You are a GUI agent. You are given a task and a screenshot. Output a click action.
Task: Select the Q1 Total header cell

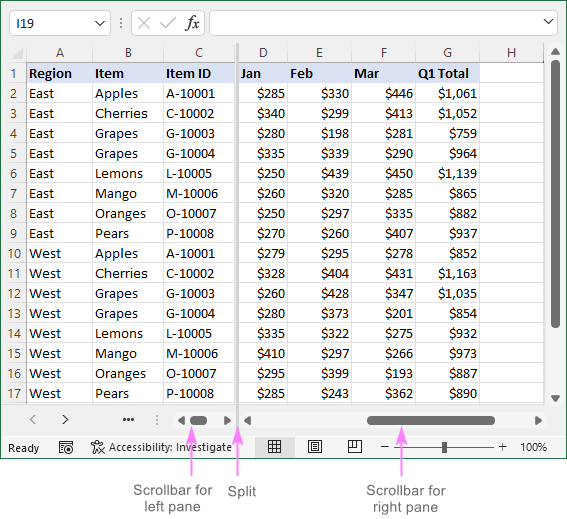[x=448, y=73]
